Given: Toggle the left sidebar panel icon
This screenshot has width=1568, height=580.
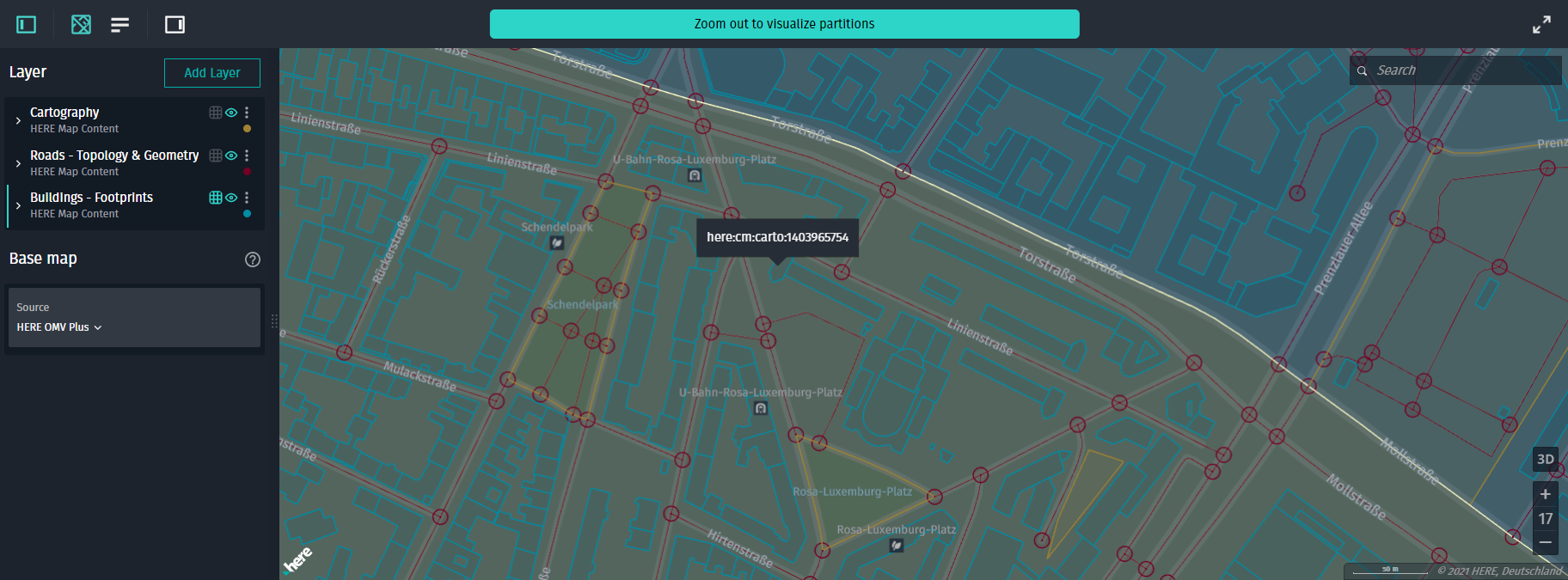Looking at the screenshot, I should click(x=27, y=25).
